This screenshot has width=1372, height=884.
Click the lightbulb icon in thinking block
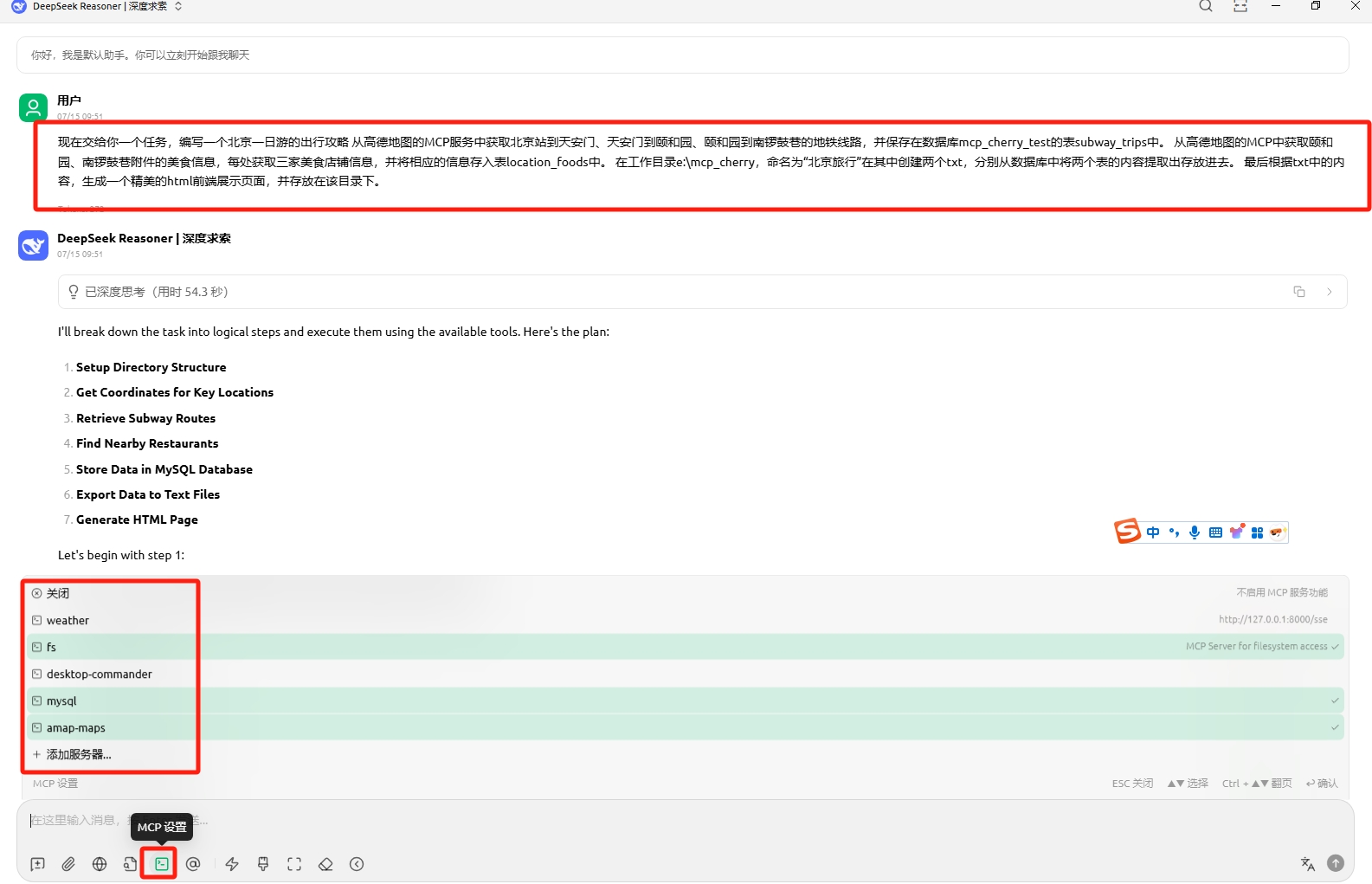(74, 292)
